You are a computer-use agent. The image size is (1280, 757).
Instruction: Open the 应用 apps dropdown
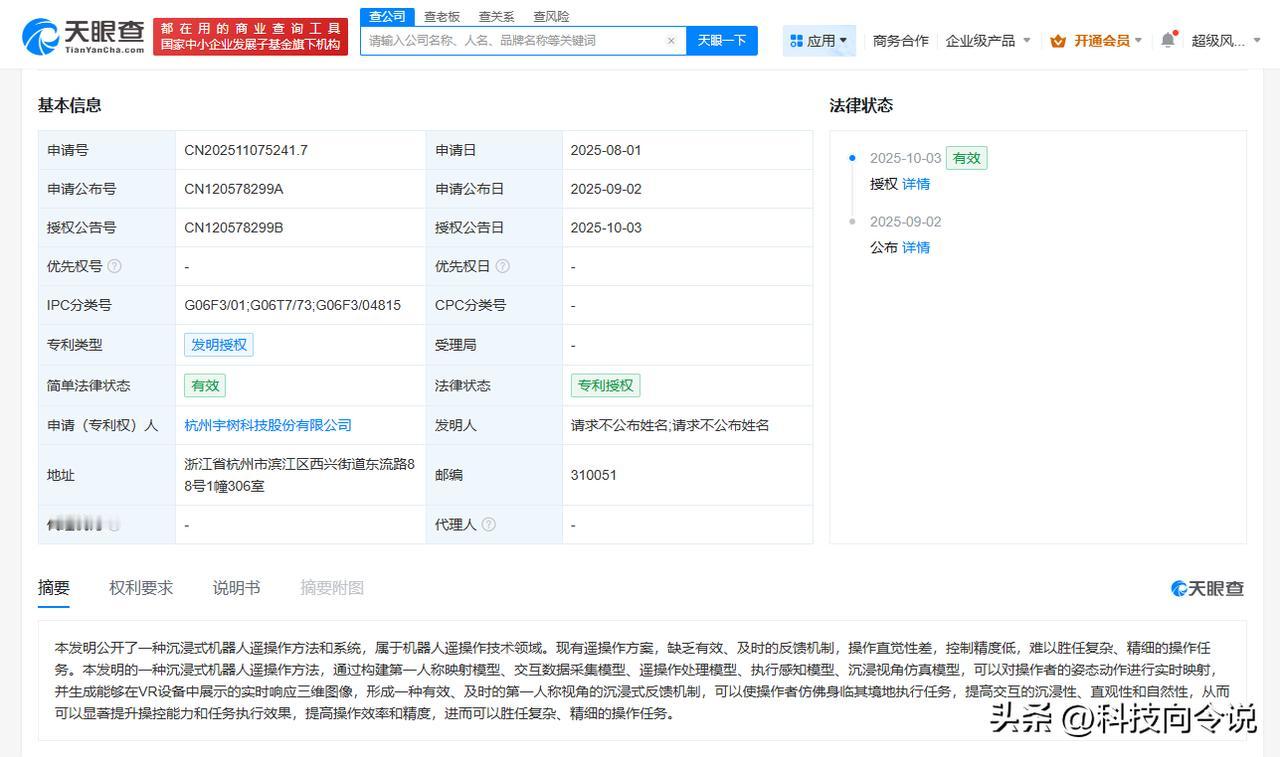click(x=819, y=41)
